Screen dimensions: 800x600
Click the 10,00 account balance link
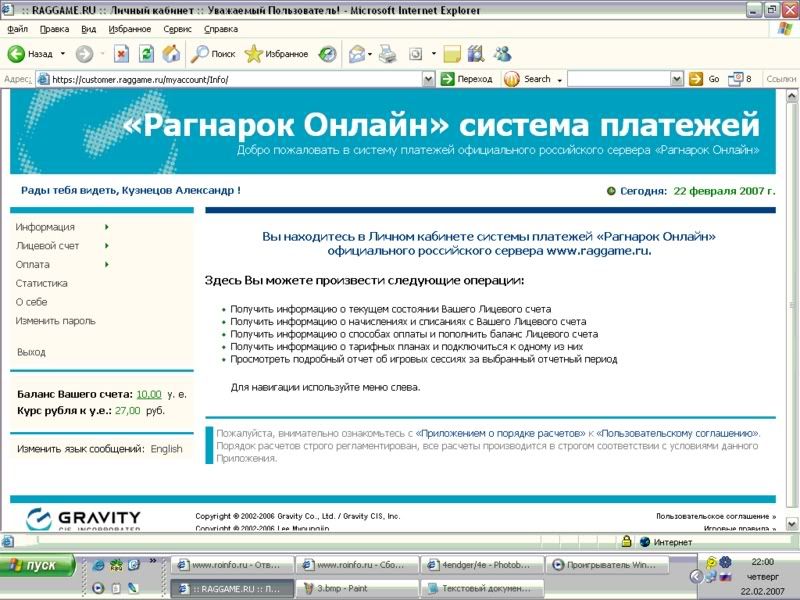[149, 394]
